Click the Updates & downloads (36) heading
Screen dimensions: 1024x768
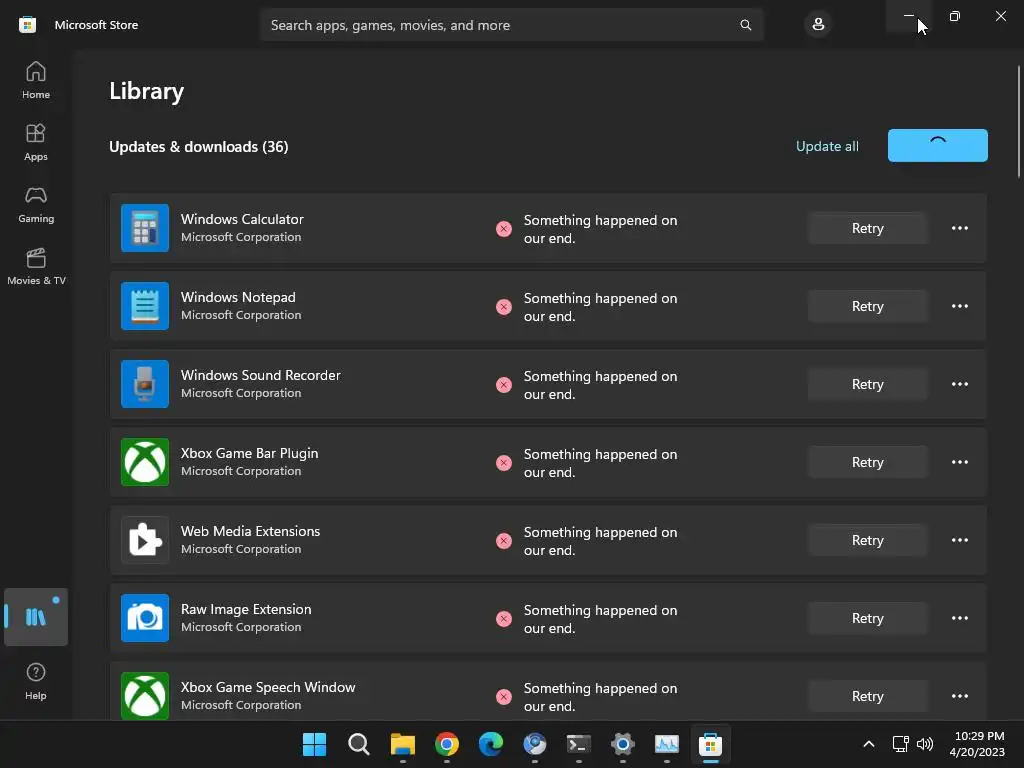coord(199,146)
